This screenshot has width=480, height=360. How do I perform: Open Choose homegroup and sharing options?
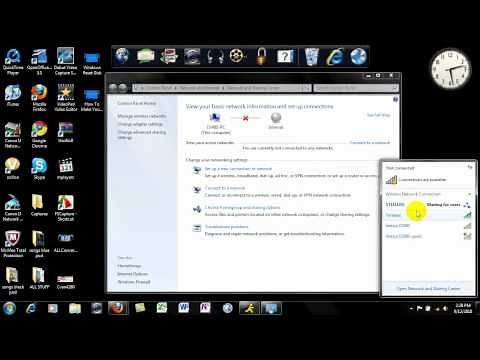(x=242, y=207)
